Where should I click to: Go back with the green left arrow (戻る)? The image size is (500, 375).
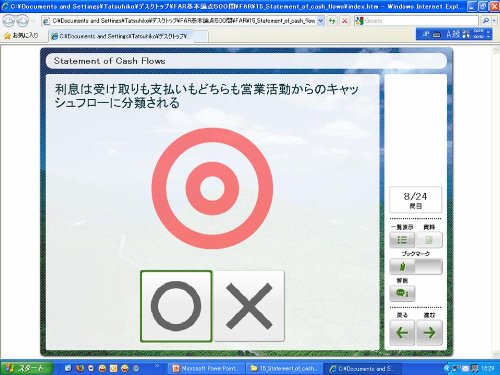402,333
